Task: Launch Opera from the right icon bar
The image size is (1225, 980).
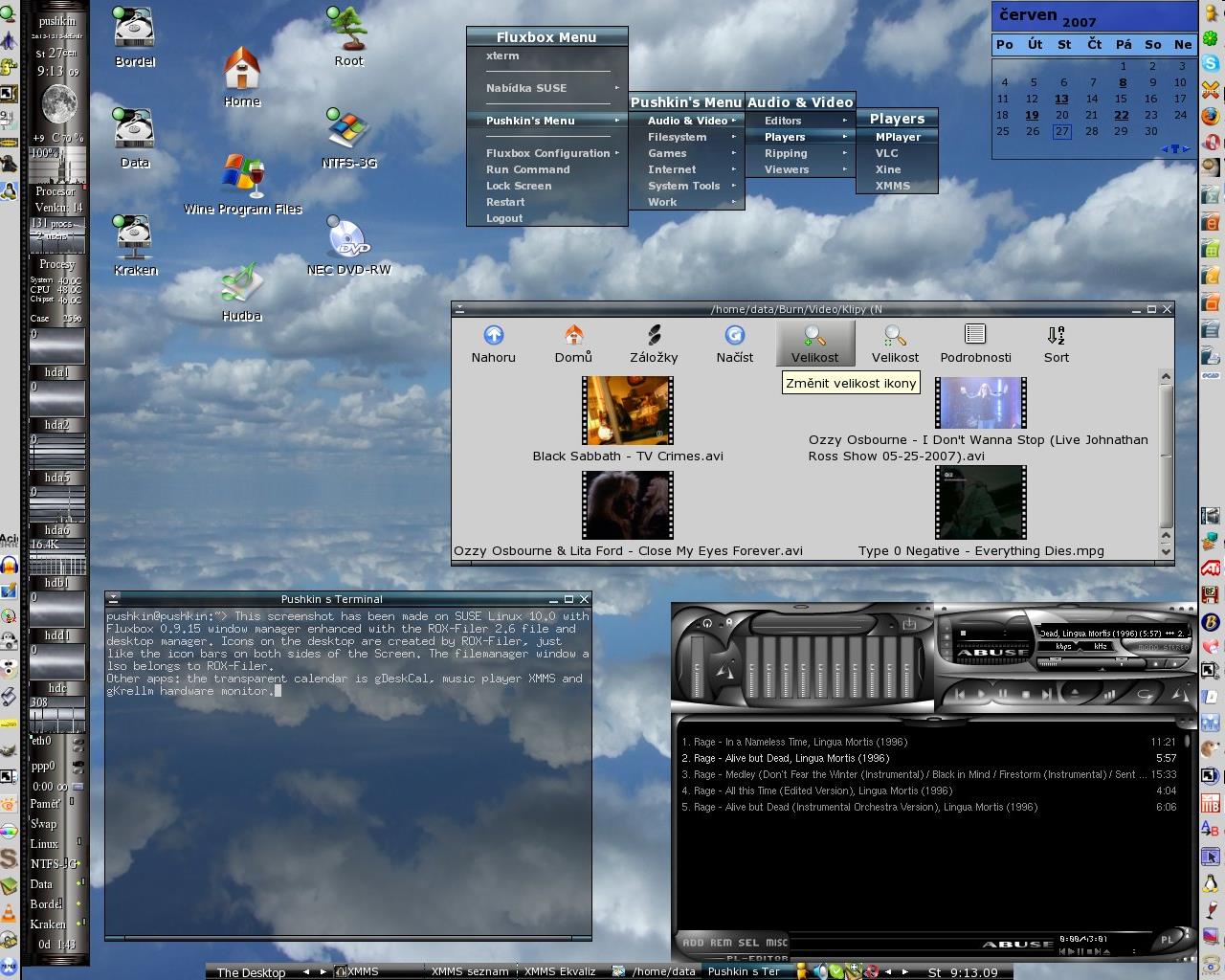Action: pos(1211,142)
